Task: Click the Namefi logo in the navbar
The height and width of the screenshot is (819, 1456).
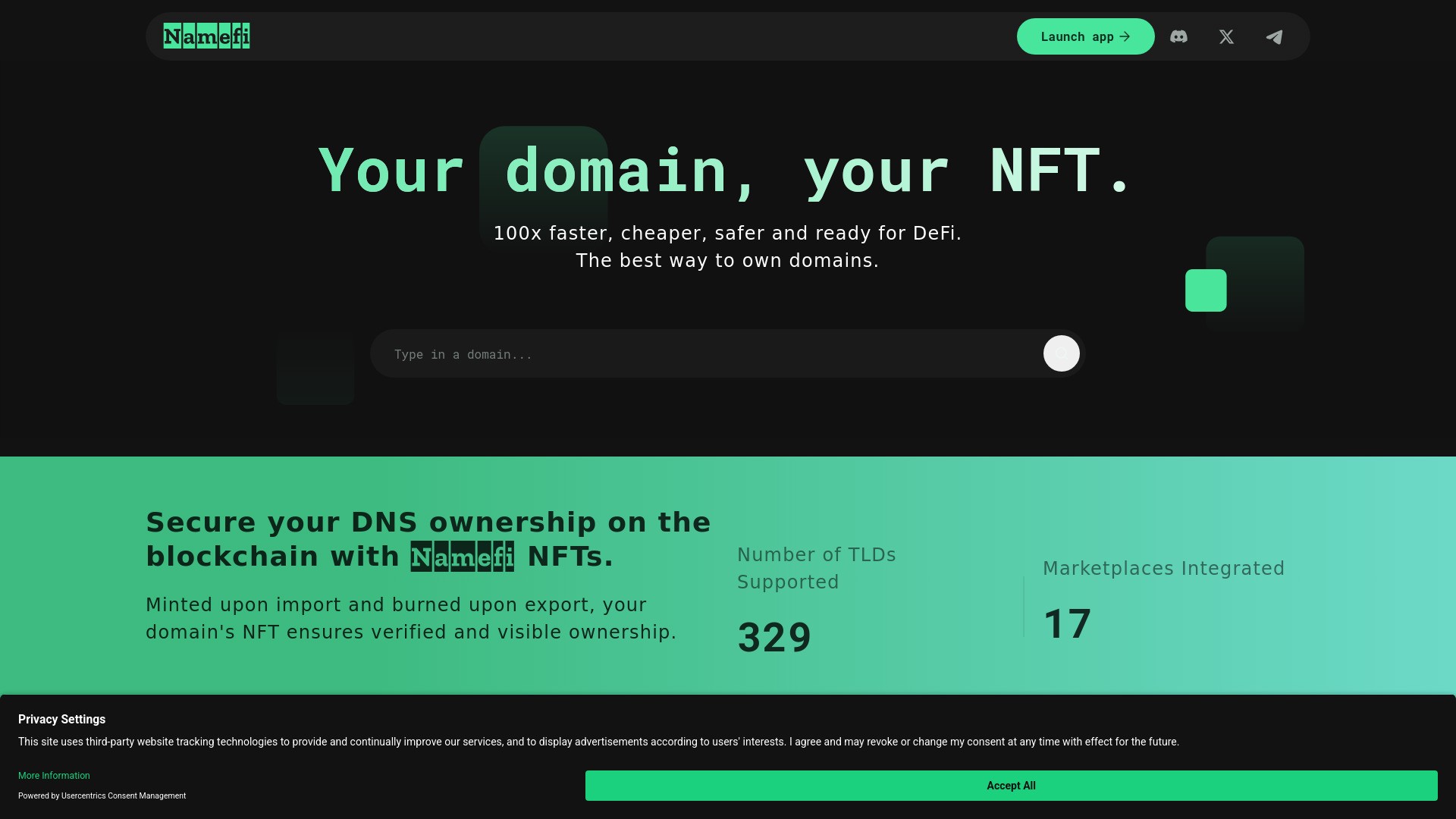Action: [x=206, y=36]
